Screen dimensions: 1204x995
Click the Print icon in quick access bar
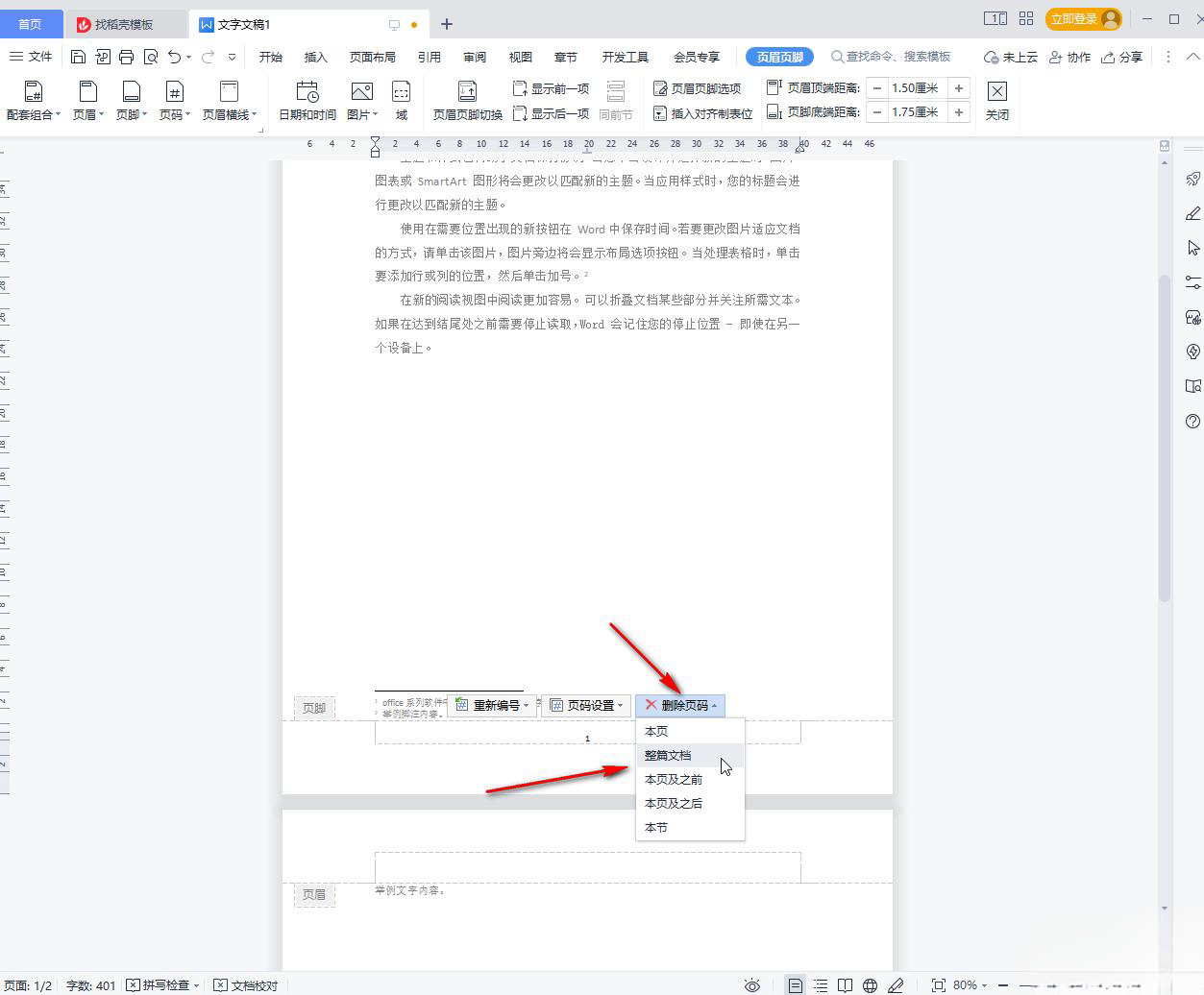pyautogui.click(x=127, y=57)
